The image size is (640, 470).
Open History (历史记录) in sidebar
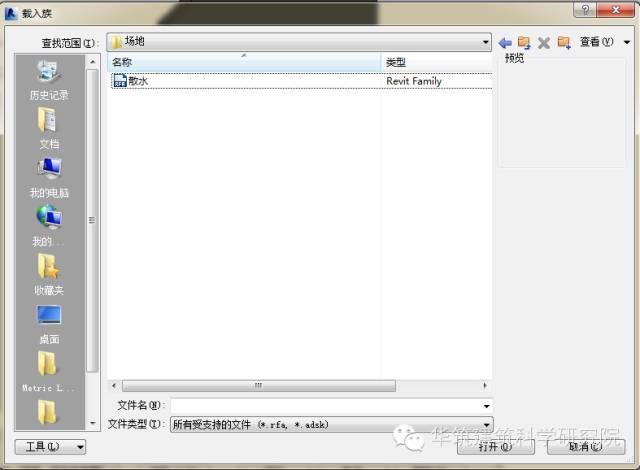click(48, 79)
